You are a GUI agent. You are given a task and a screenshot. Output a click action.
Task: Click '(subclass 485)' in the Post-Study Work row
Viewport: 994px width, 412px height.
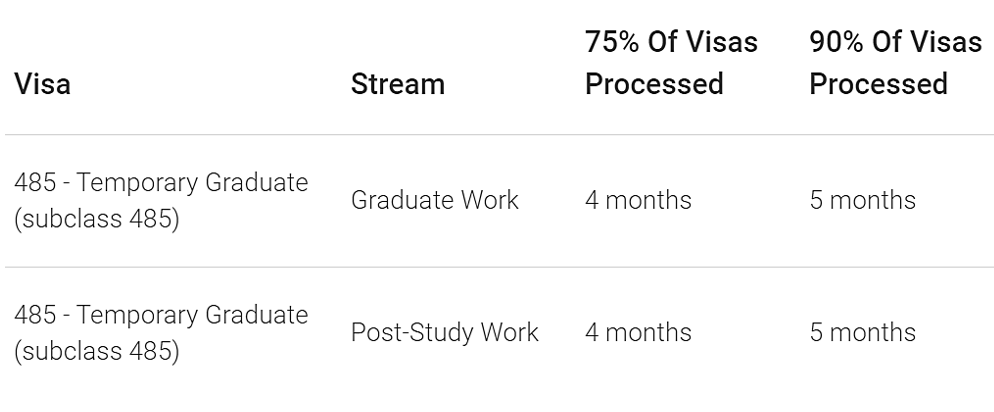(x=96, y=352)
